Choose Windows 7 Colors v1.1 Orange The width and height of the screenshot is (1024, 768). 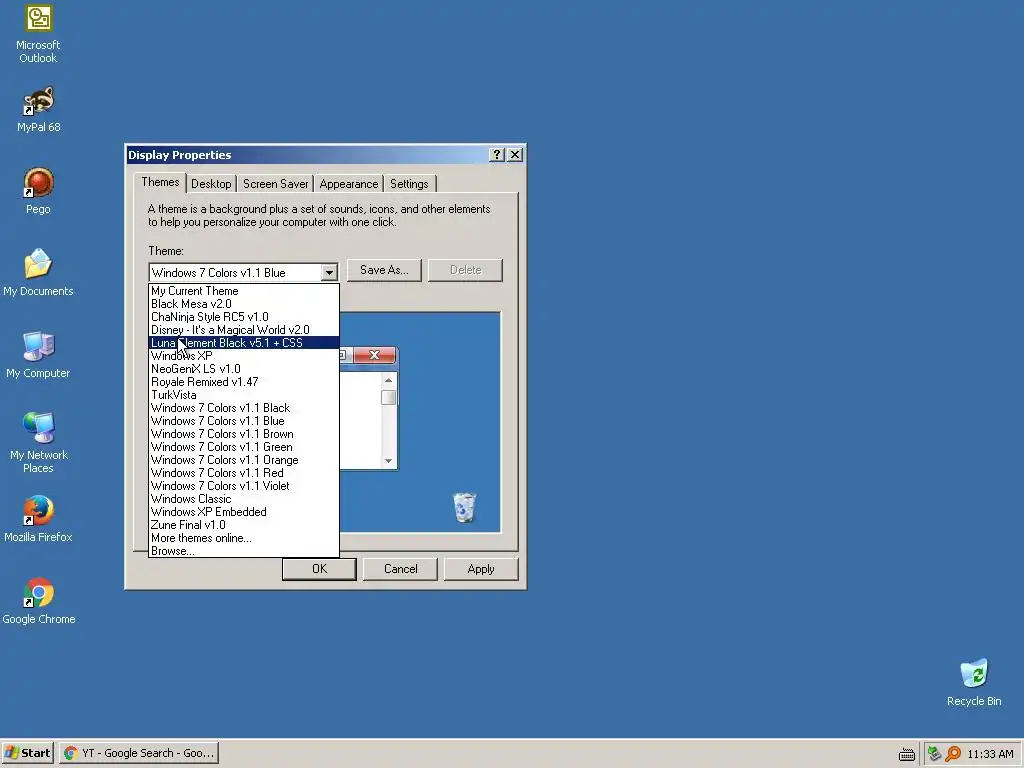click(x=244, y=460)
